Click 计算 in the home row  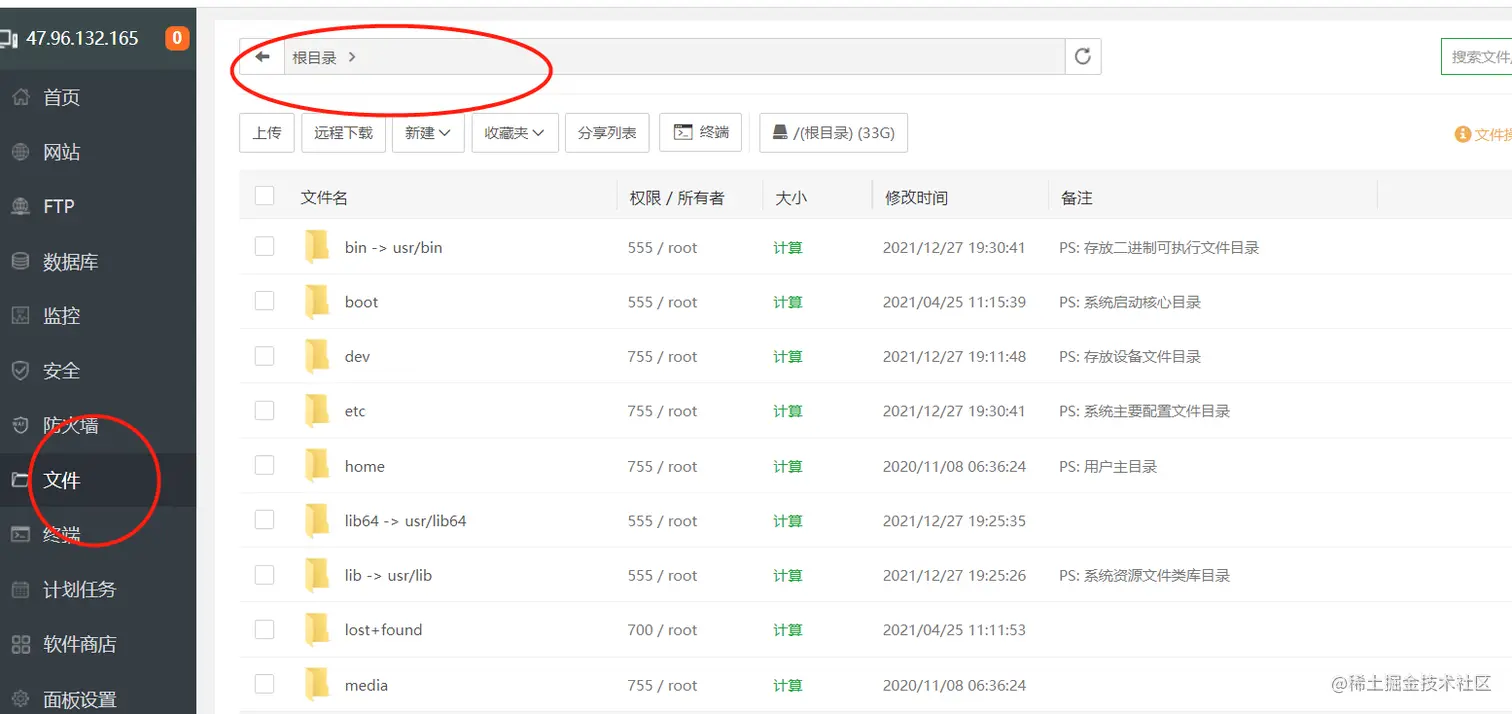[788, 466]
